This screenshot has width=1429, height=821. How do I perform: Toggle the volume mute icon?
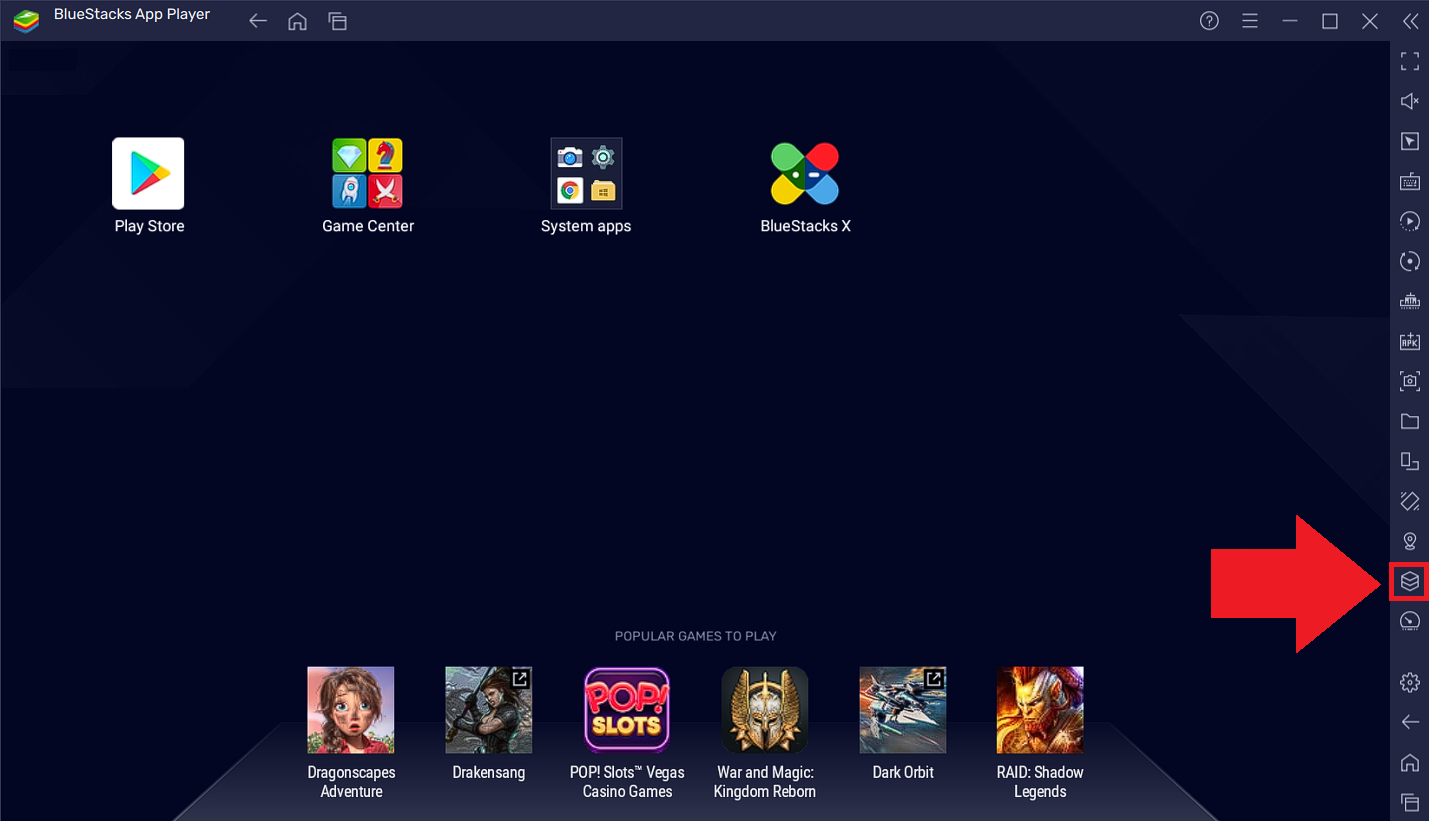[1410, 101]
